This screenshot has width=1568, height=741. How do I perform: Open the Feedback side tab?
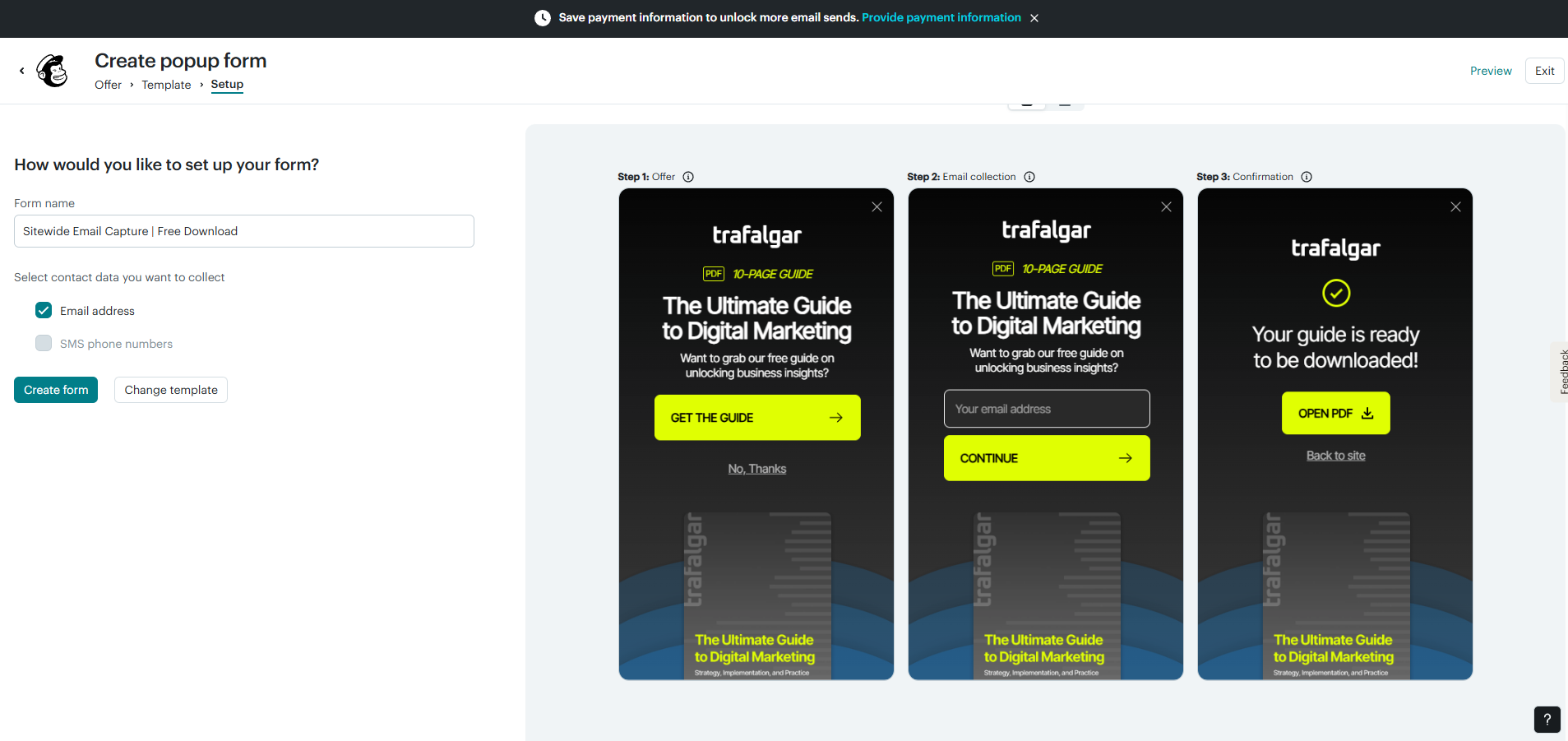click(1560, 372)
